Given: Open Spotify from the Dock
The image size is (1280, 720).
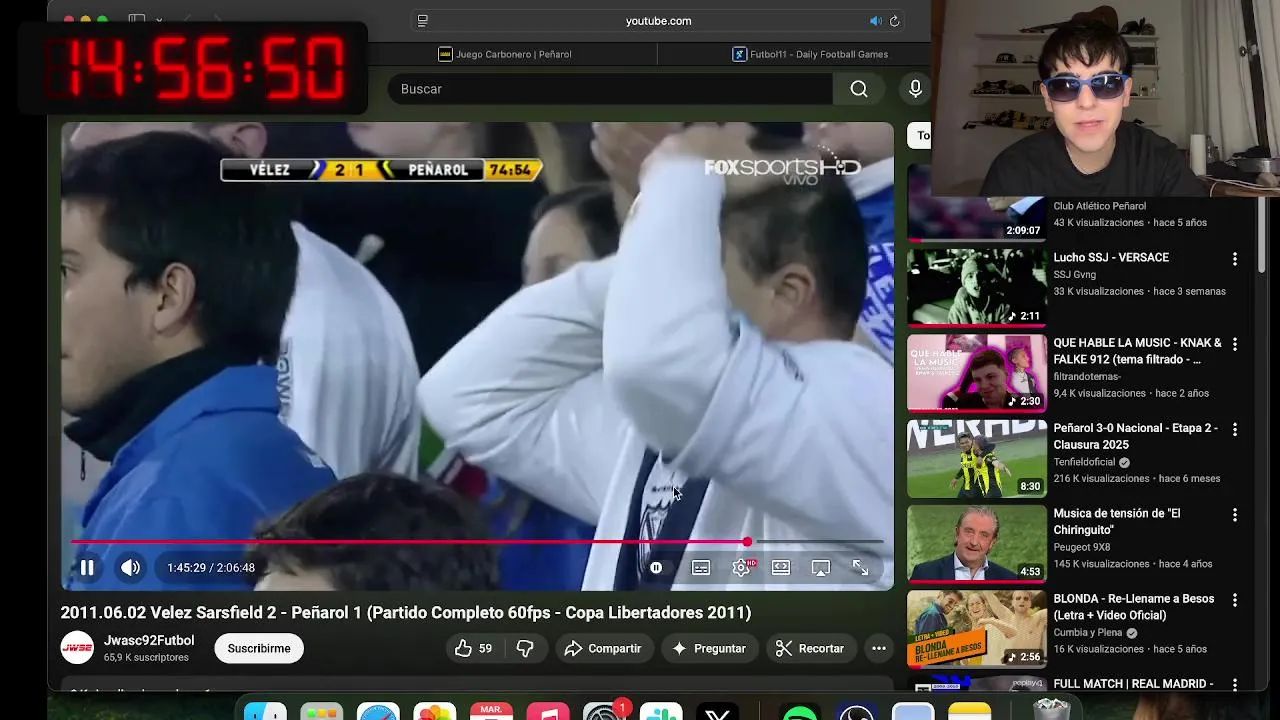Looking at the screenshot, I should click(x=800, y=711).
